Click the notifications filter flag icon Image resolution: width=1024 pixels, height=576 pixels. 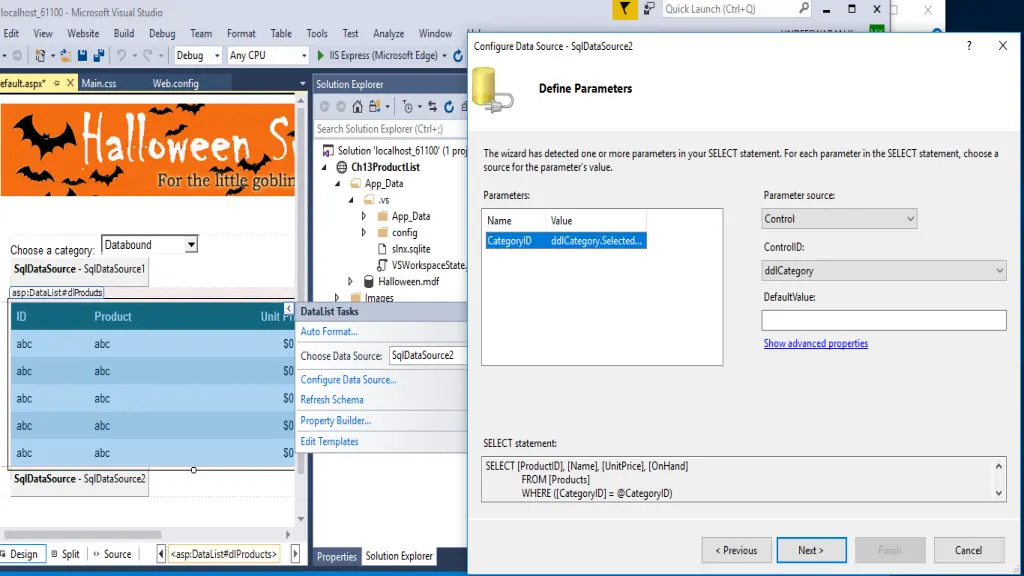[x=624, y=9]
